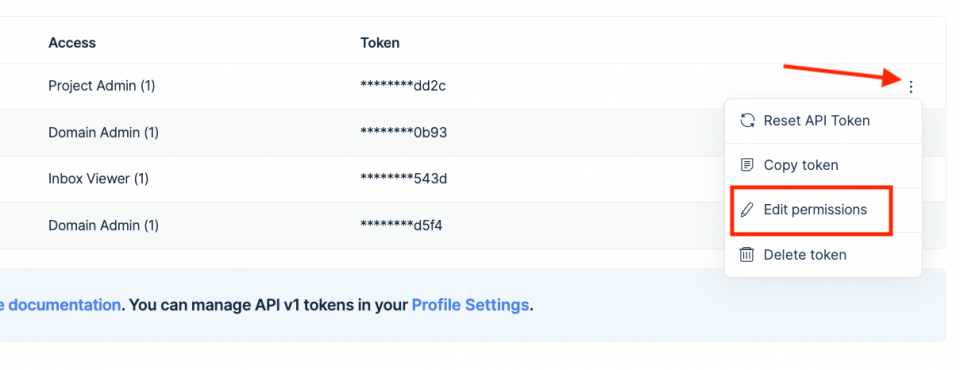Open the three-dot menu for the dd2c token
960x370 pixels.
[x=911, y=87]
